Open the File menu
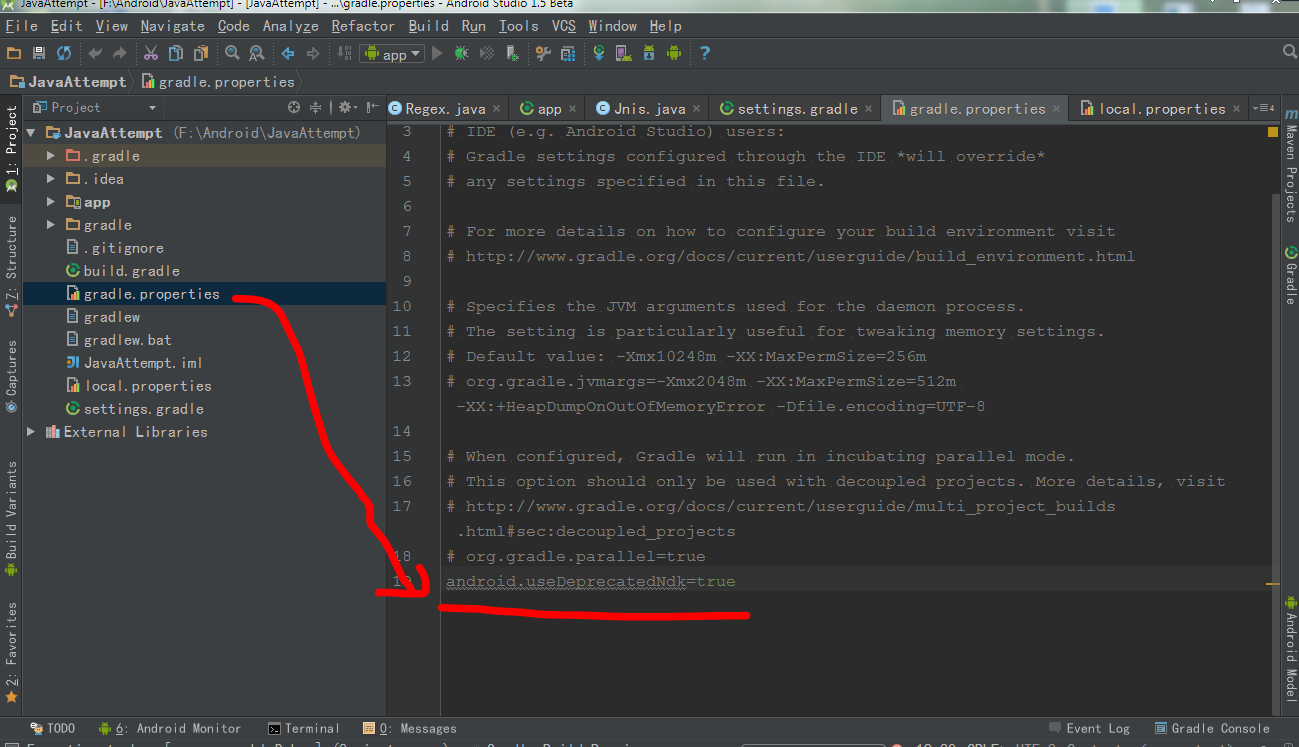This screenshot has height=747, width=1299. pos(21,26)
